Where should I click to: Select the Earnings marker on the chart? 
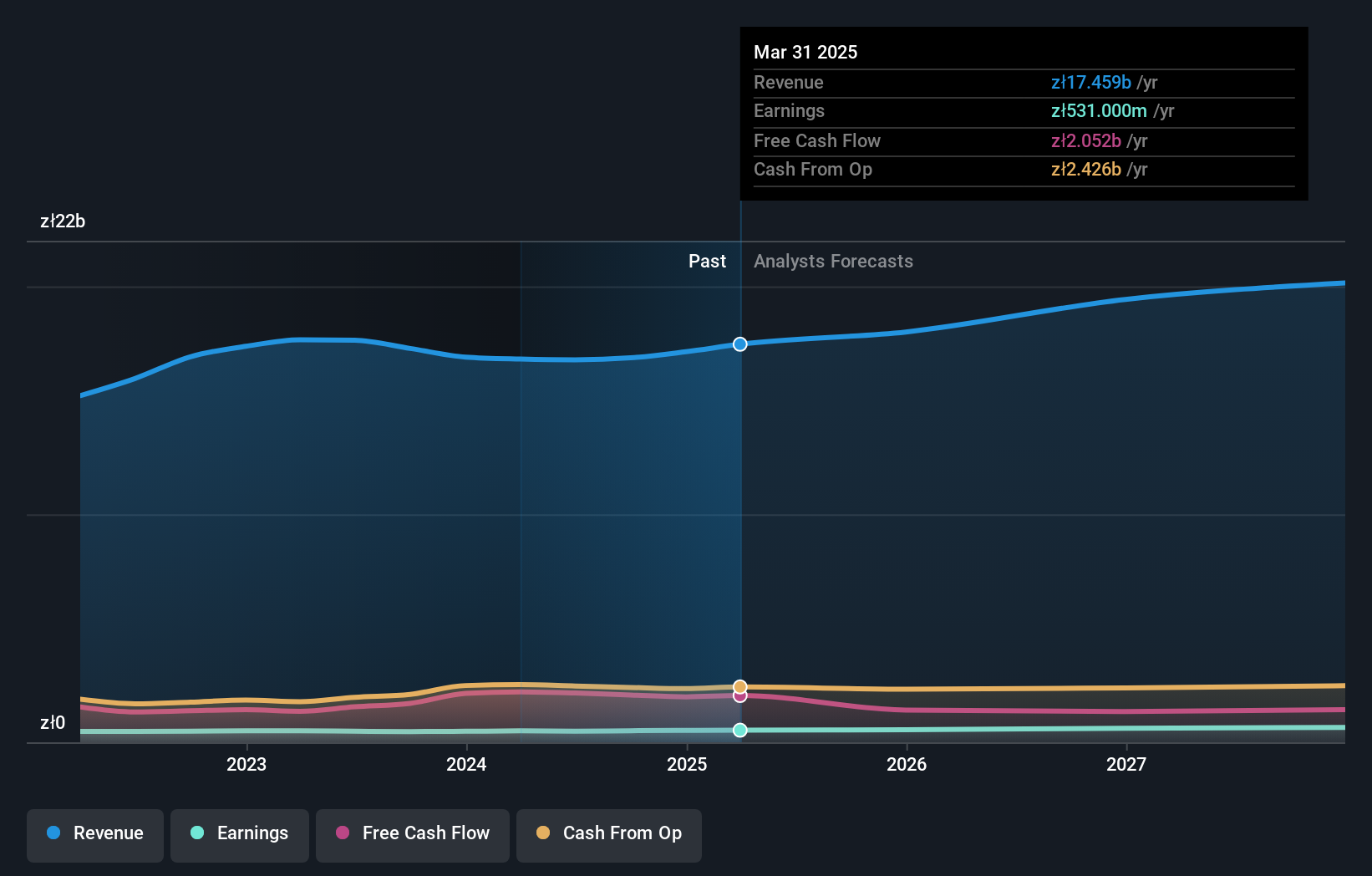(739, 730)
